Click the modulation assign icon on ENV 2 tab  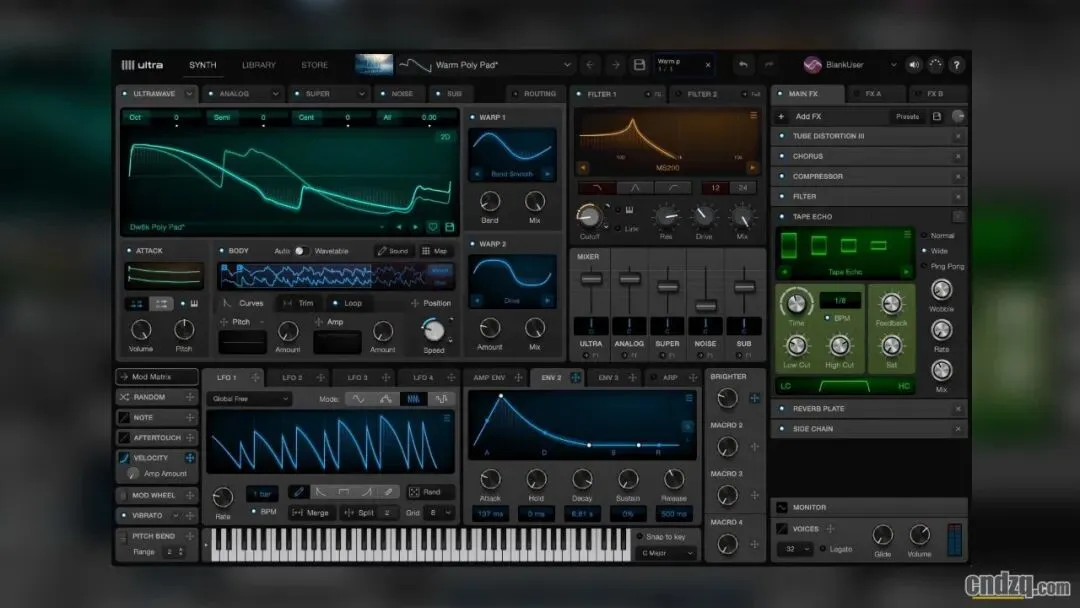point(575,377)
